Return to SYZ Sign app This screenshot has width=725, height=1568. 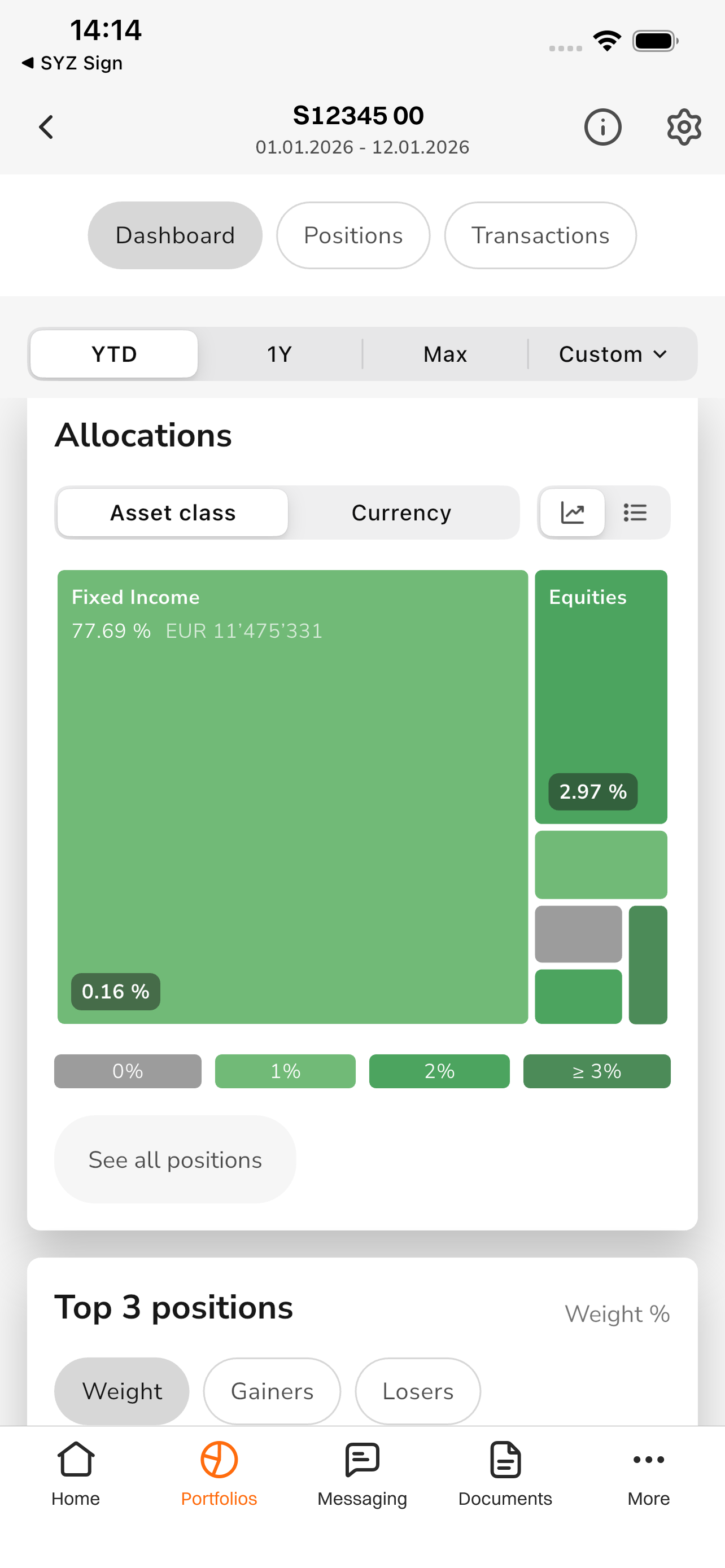click(x=72, y=63)
